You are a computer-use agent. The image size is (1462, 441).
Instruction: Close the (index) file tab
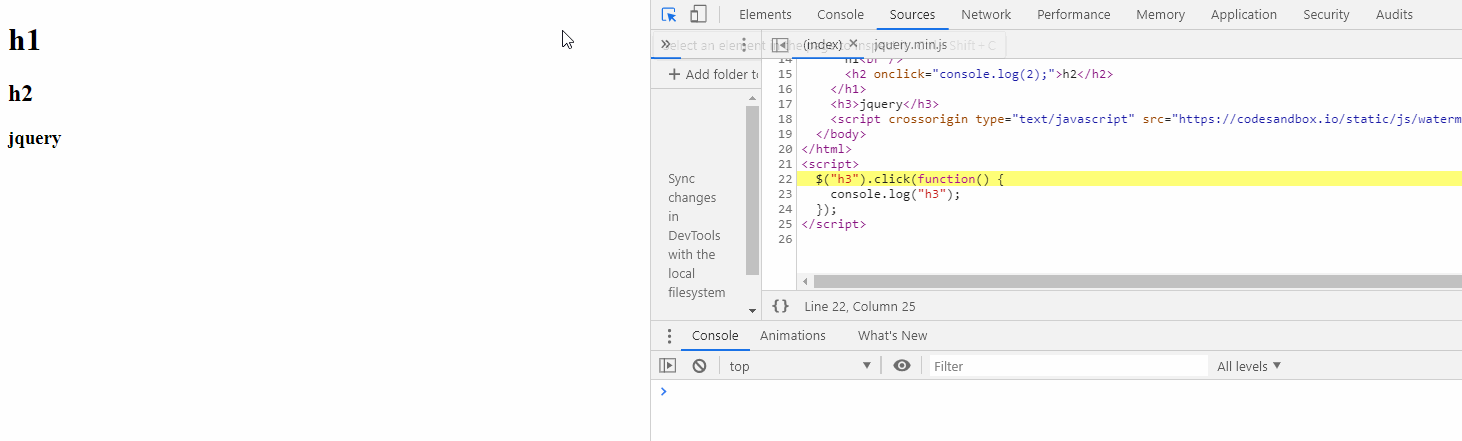click(853, 44)
